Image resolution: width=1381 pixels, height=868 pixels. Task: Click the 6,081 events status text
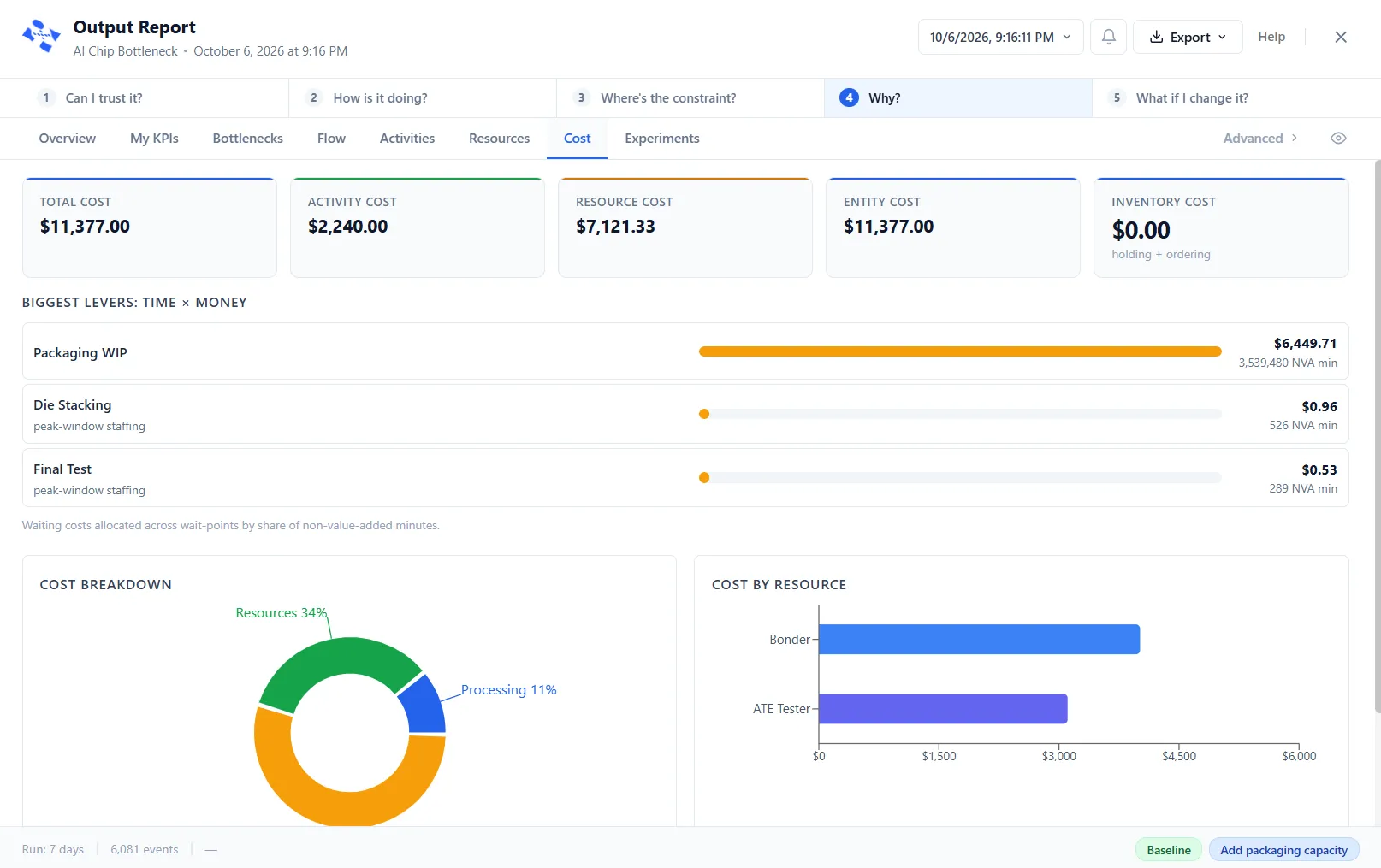(145, 850)
